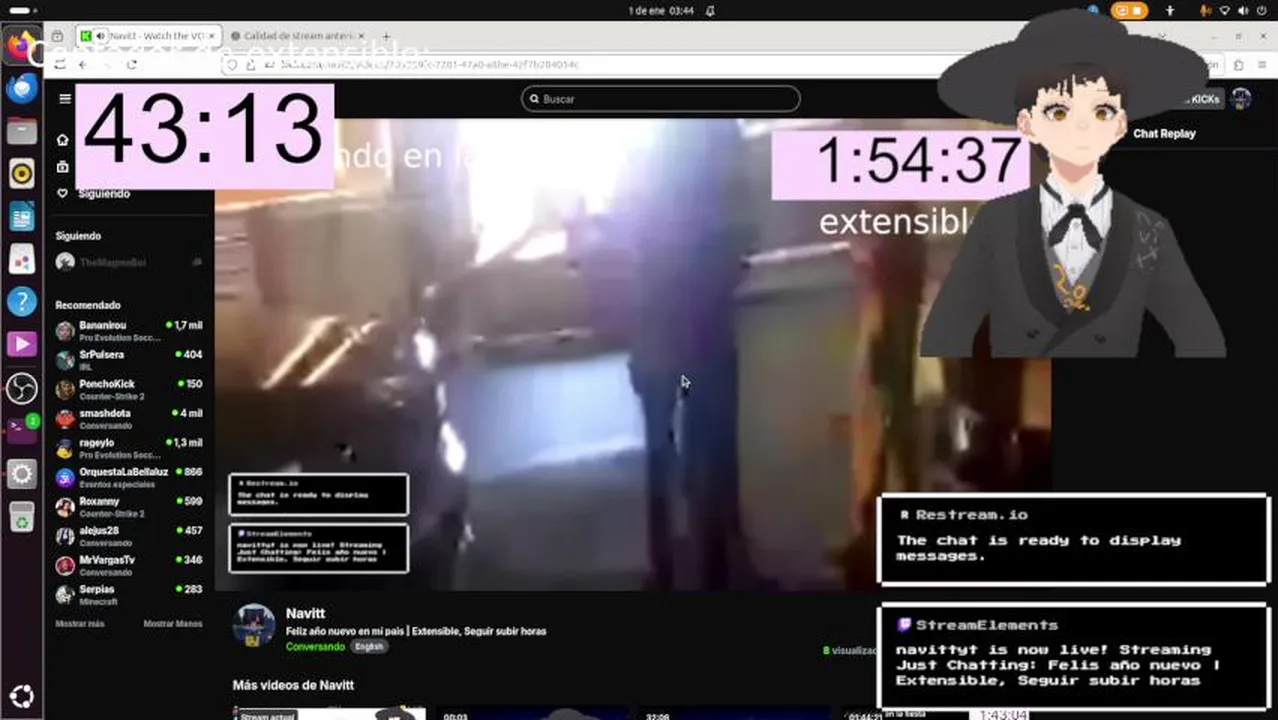Image resolution: width=1278 pixels, height=720 pixels.
Task: Open a new browser tab with plus button
Action: click(x=386, y=36)
